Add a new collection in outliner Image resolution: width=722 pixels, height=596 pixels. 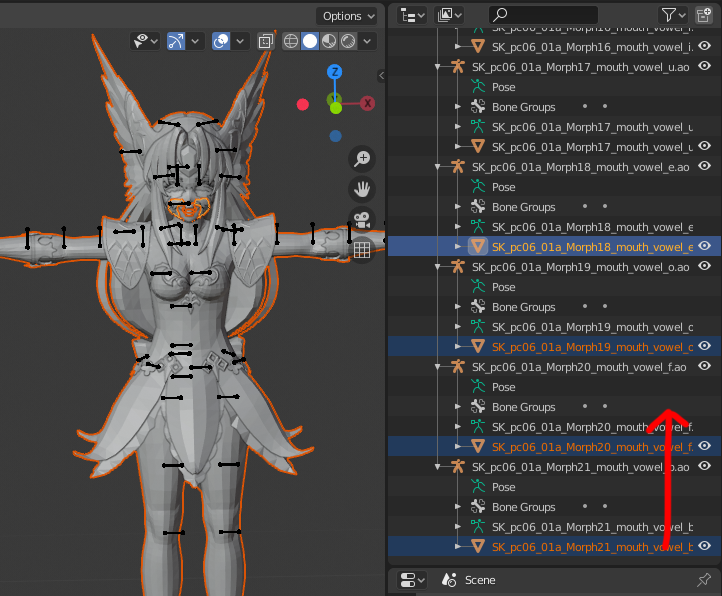tap(704, 16)
